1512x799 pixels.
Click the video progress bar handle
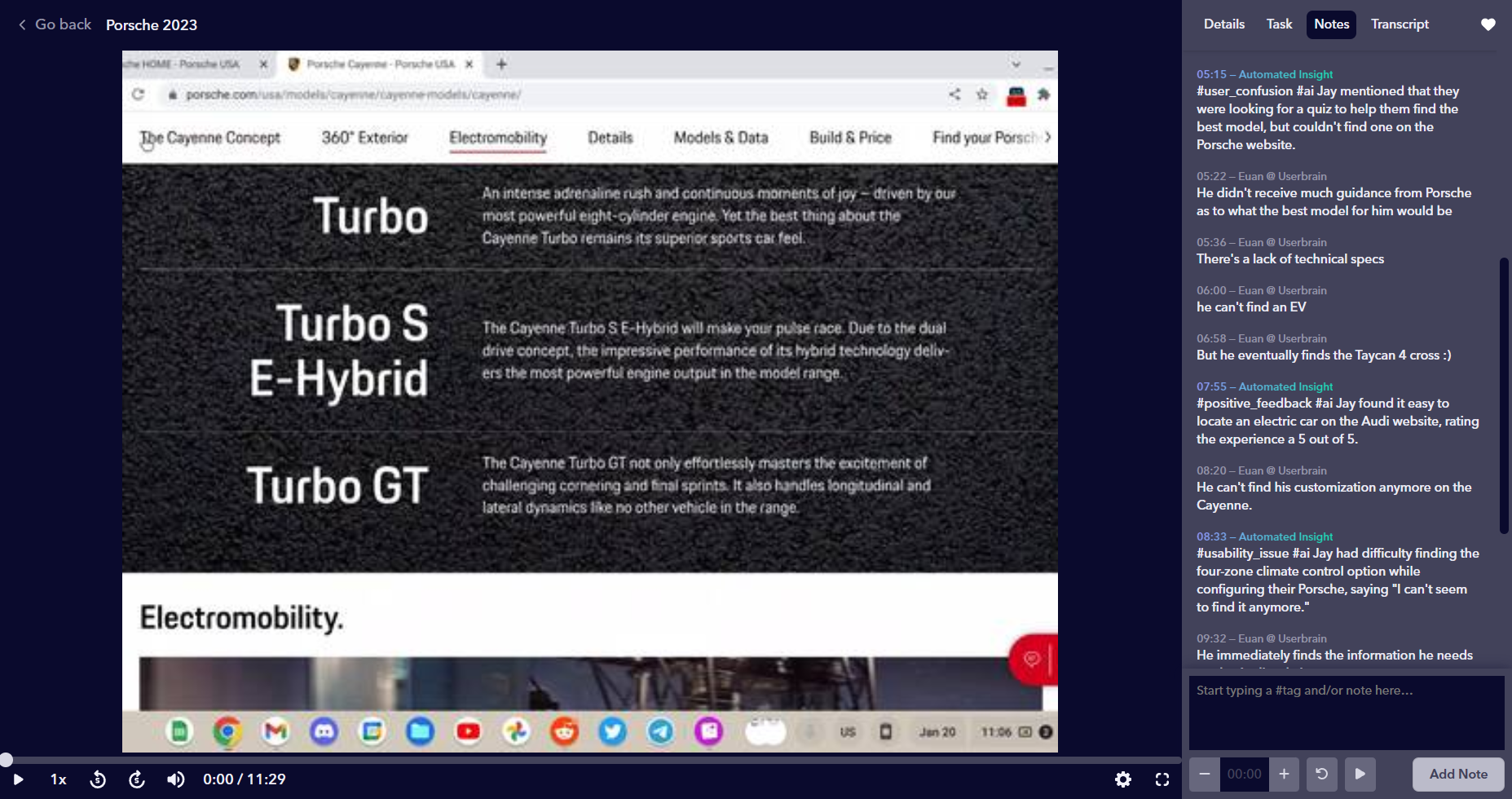click(6, 760)
